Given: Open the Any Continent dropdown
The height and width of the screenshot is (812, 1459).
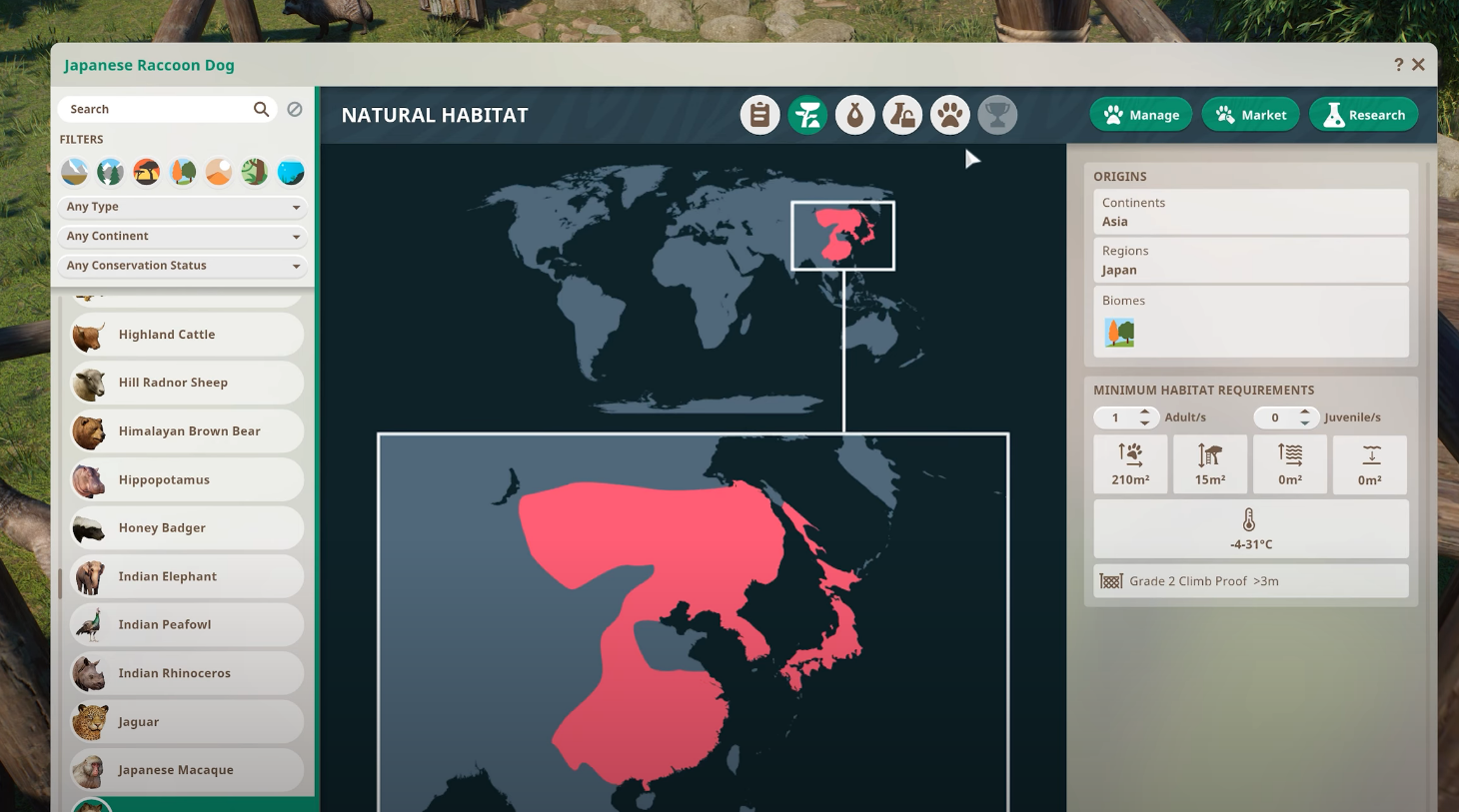Looking at the screenshot, I should coord(183,237).
